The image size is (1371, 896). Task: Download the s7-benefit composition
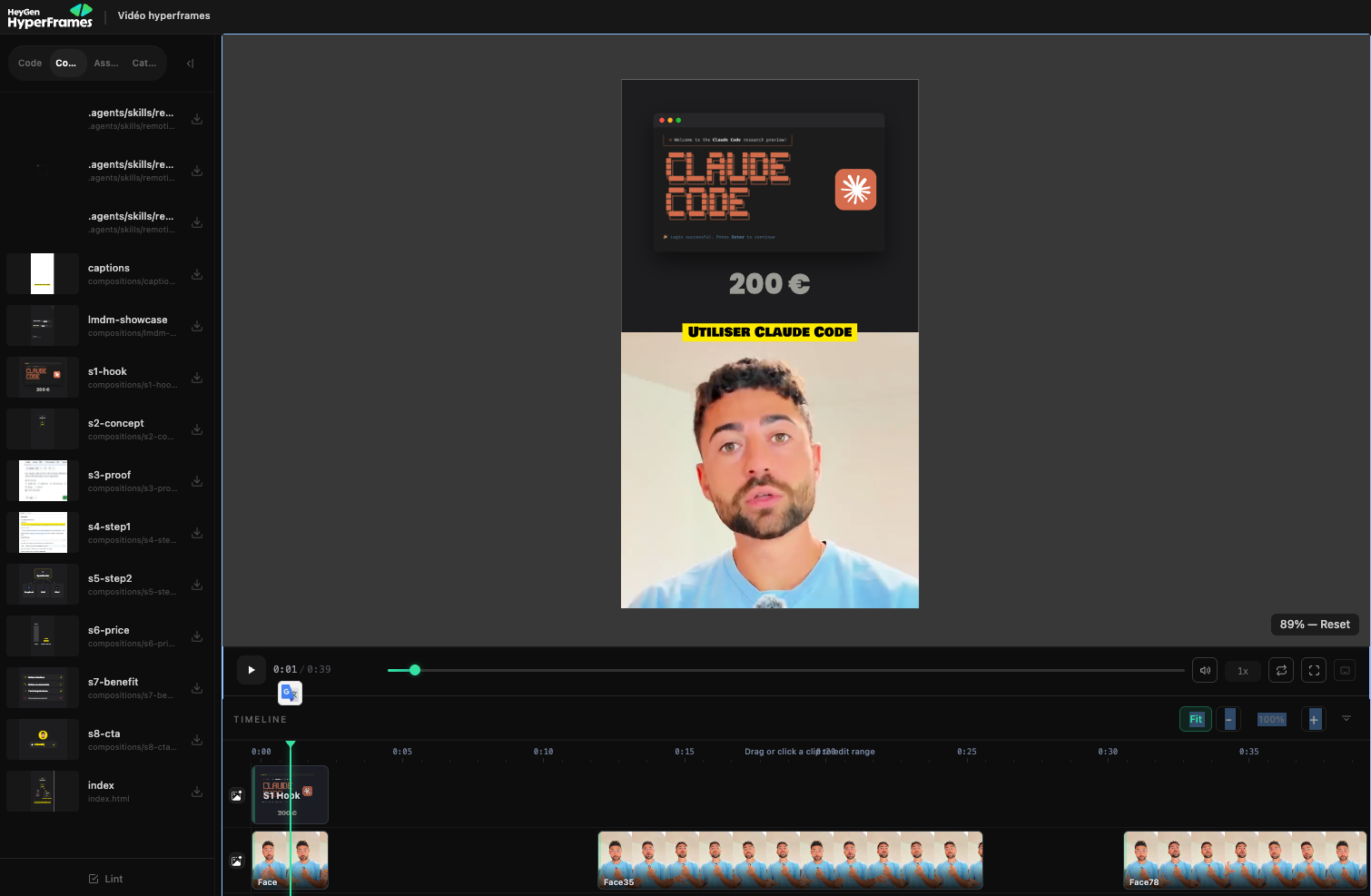click(197, 688)
